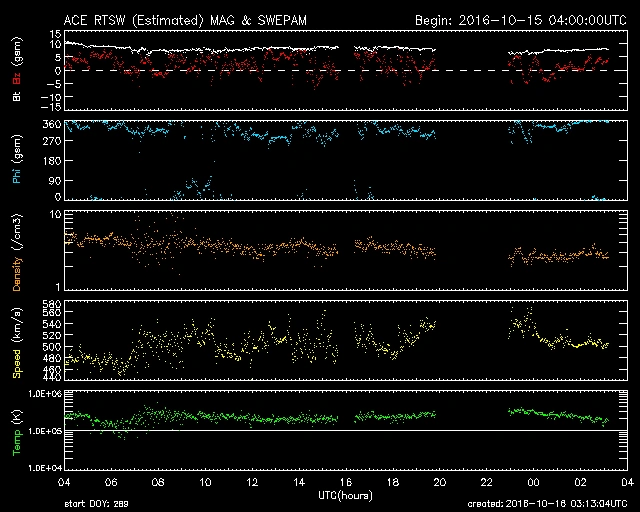Click the '1.0E+05' tick on the Temp axis

[45, 431]
